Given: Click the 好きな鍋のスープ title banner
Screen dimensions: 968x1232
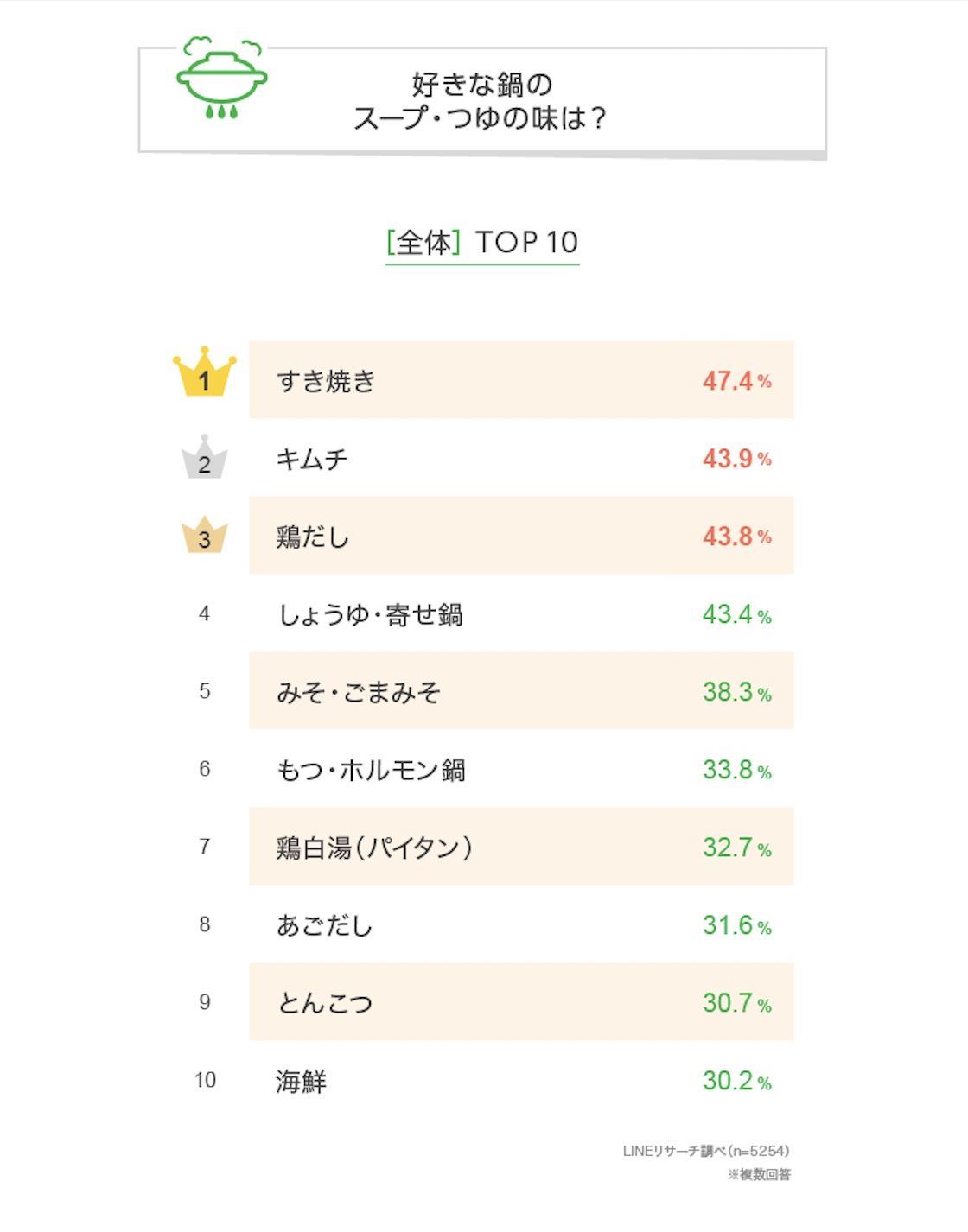Looking at the screenshot, I should point(482,101).
